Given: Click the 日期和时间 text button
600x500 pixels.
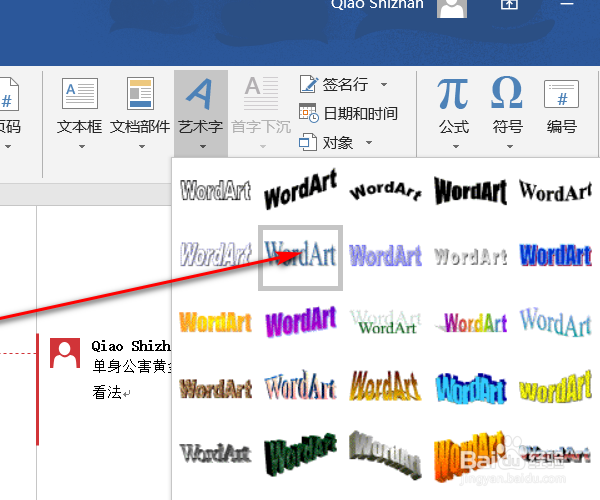Looking at the screenshot, I should pyautogui.click(x=360, y=113).
